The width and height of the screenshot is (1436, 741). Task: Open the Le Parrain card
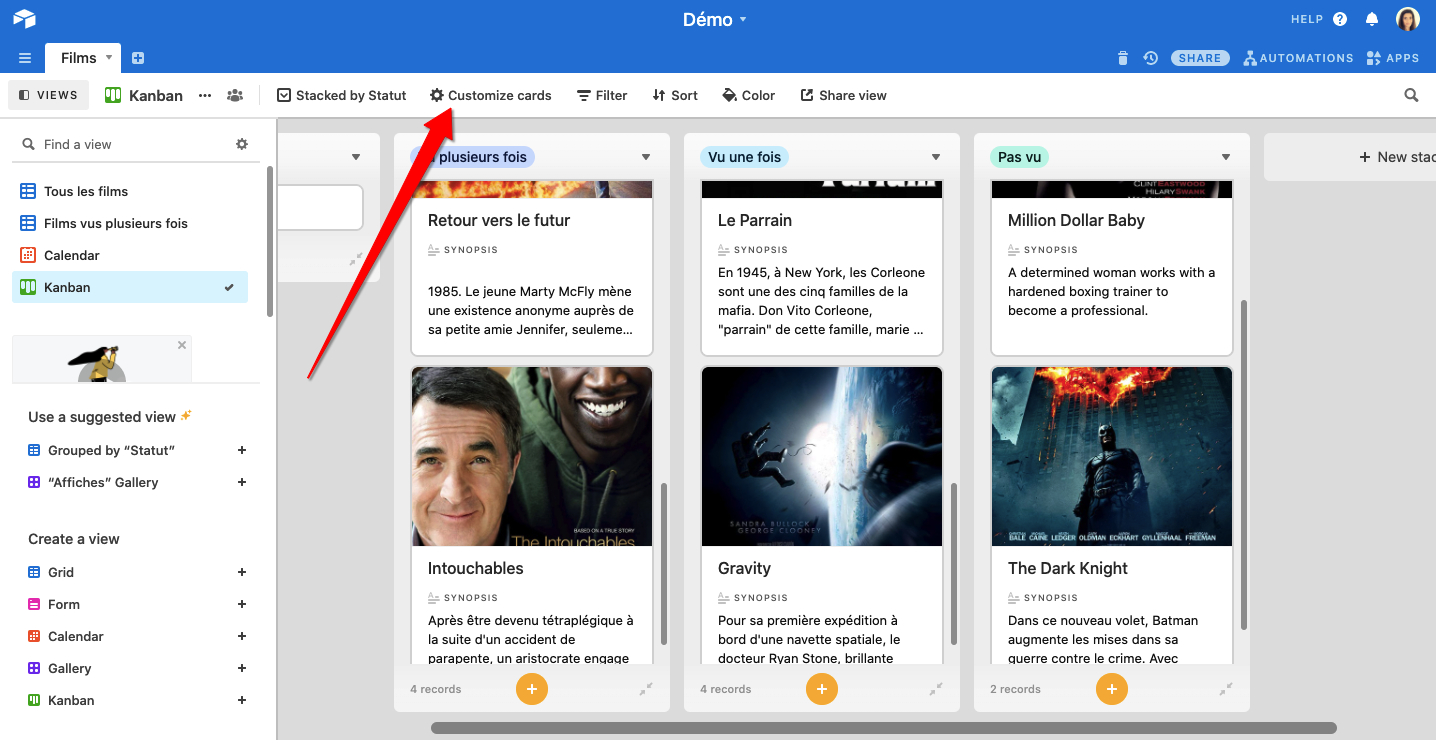[822, 268]
